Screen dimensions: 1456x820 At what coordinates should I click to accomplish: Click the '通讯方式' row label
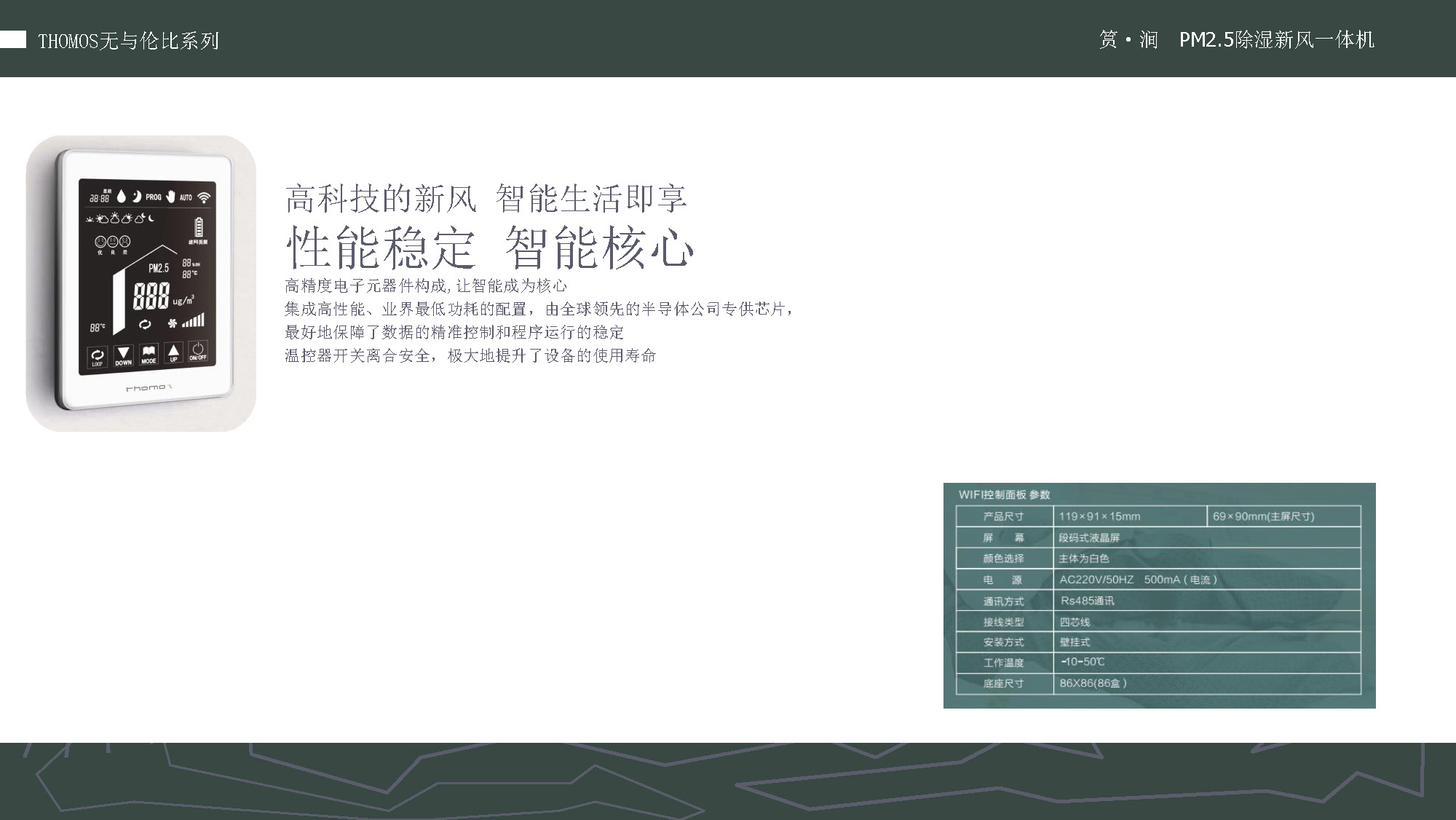1003,602
